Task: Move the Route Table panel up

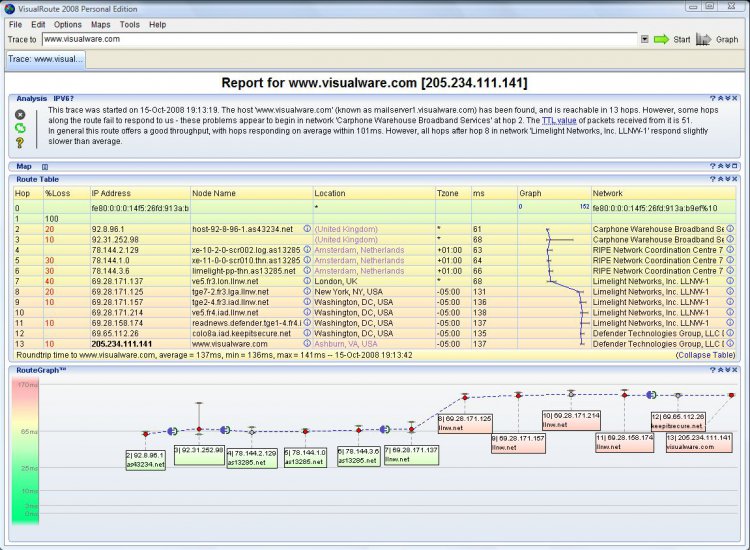Action: click(x=720, y=179)
